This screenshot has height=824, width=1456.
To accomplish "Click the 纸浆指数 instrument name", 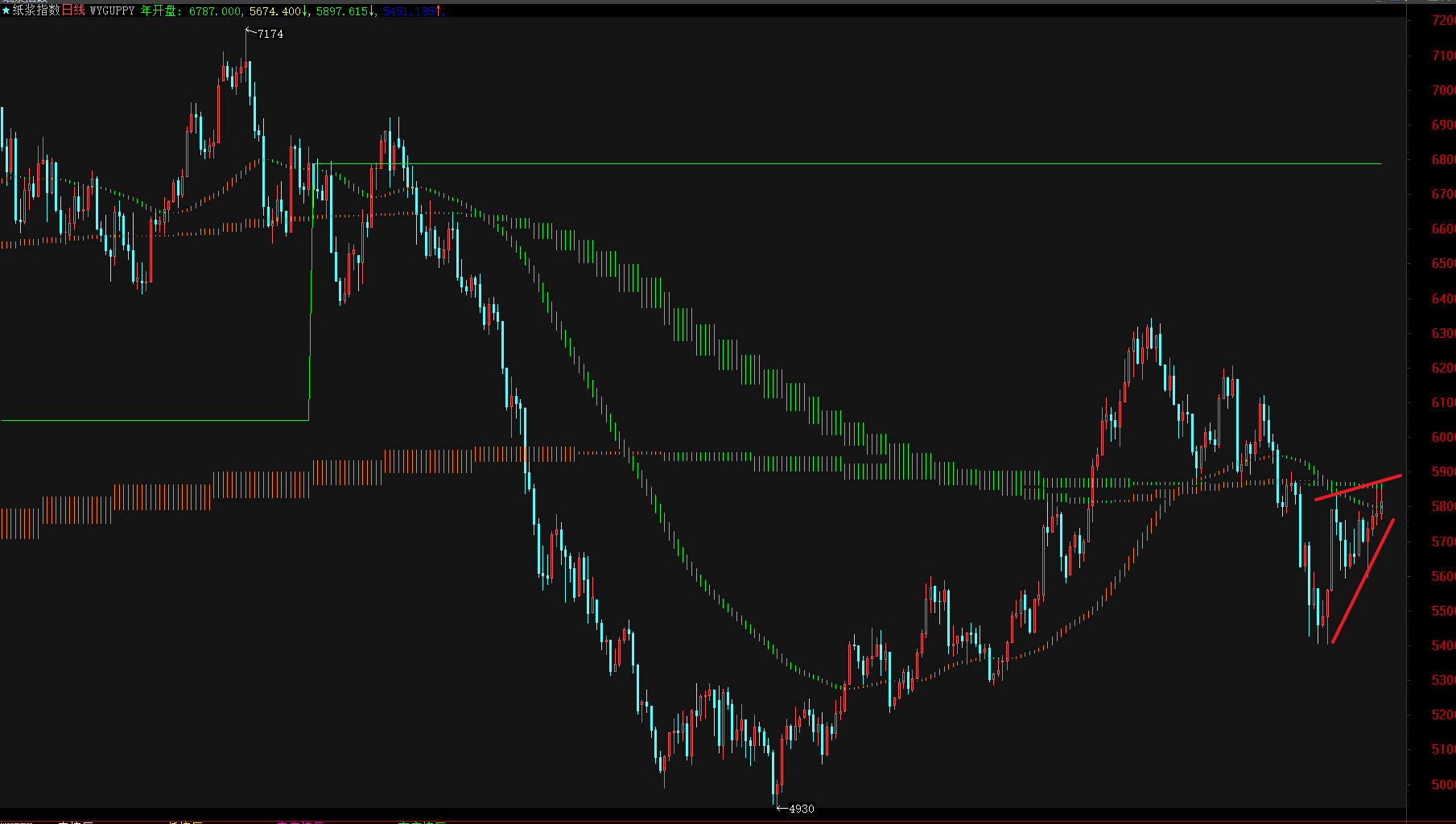I will click(36, 11).
